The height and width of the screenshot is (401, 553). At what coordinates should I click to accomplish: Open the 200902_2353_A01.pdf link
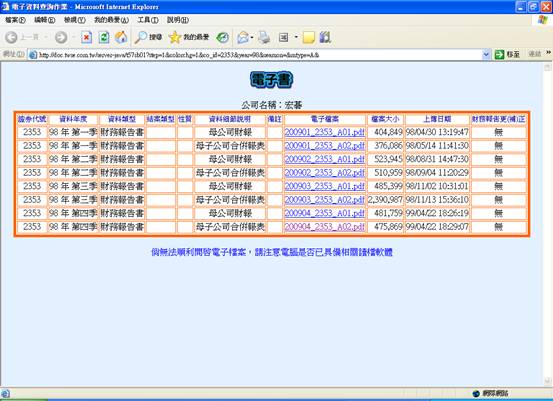click(x=324, y=159)
